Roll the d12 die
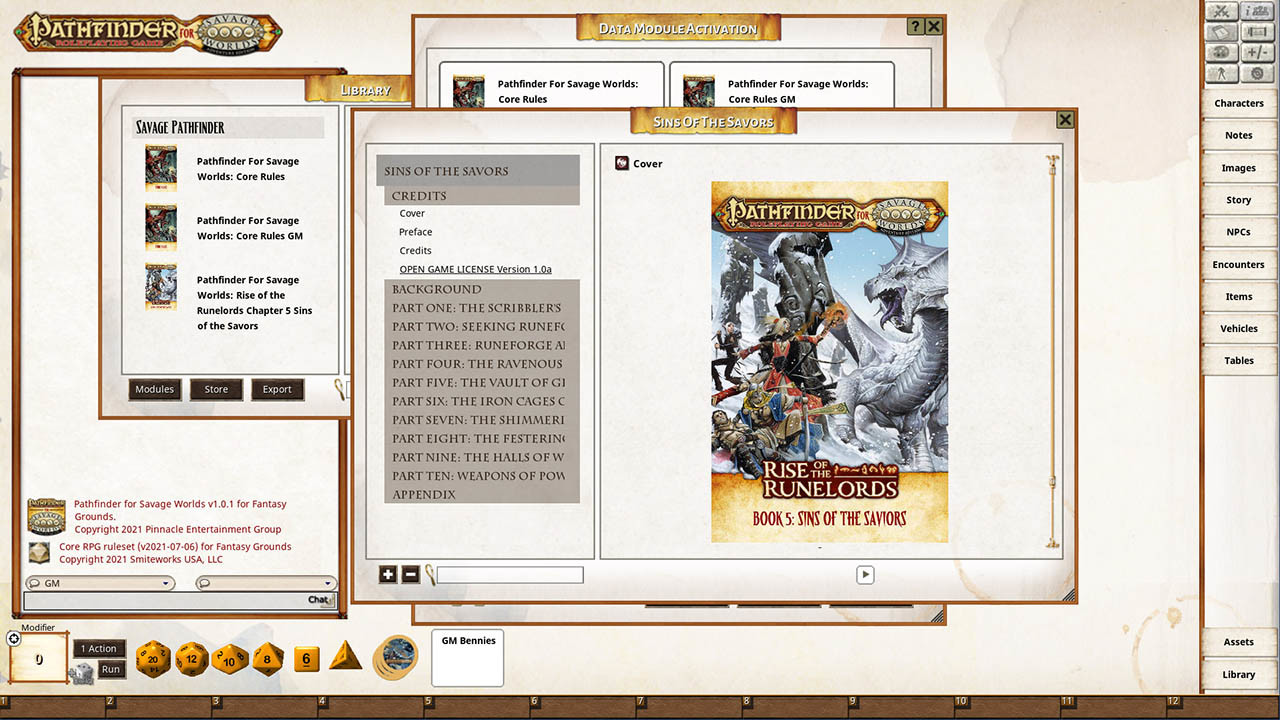 [x=191, y=658]
